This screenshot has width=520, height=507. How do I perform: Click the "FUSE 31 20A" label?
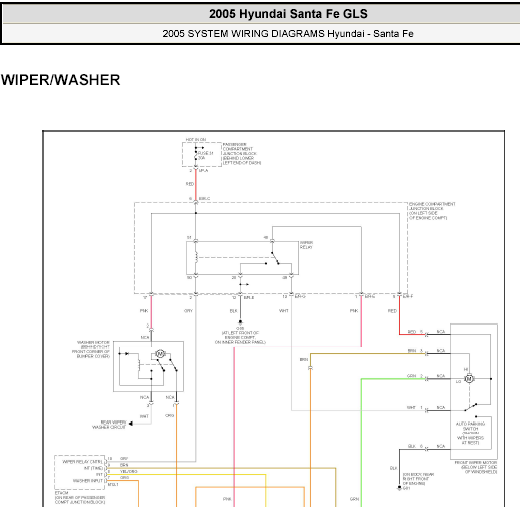coord(205,156)
